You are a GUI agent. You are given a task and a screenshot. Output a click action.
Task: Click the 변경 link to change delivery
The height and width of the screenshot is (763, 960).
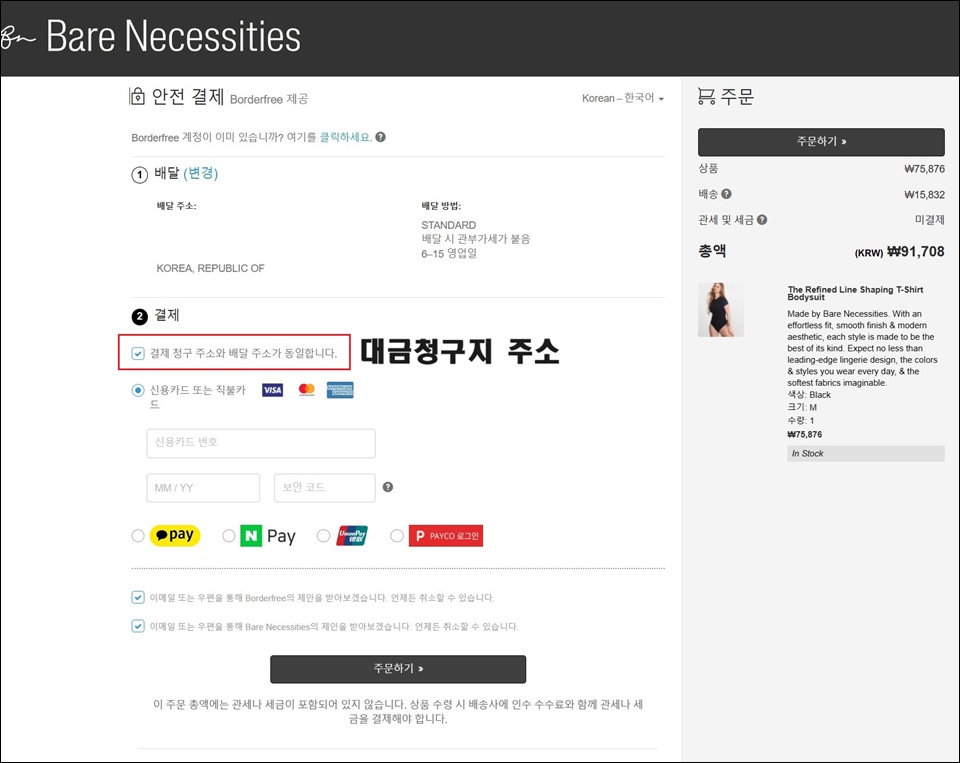pos(201,173)
